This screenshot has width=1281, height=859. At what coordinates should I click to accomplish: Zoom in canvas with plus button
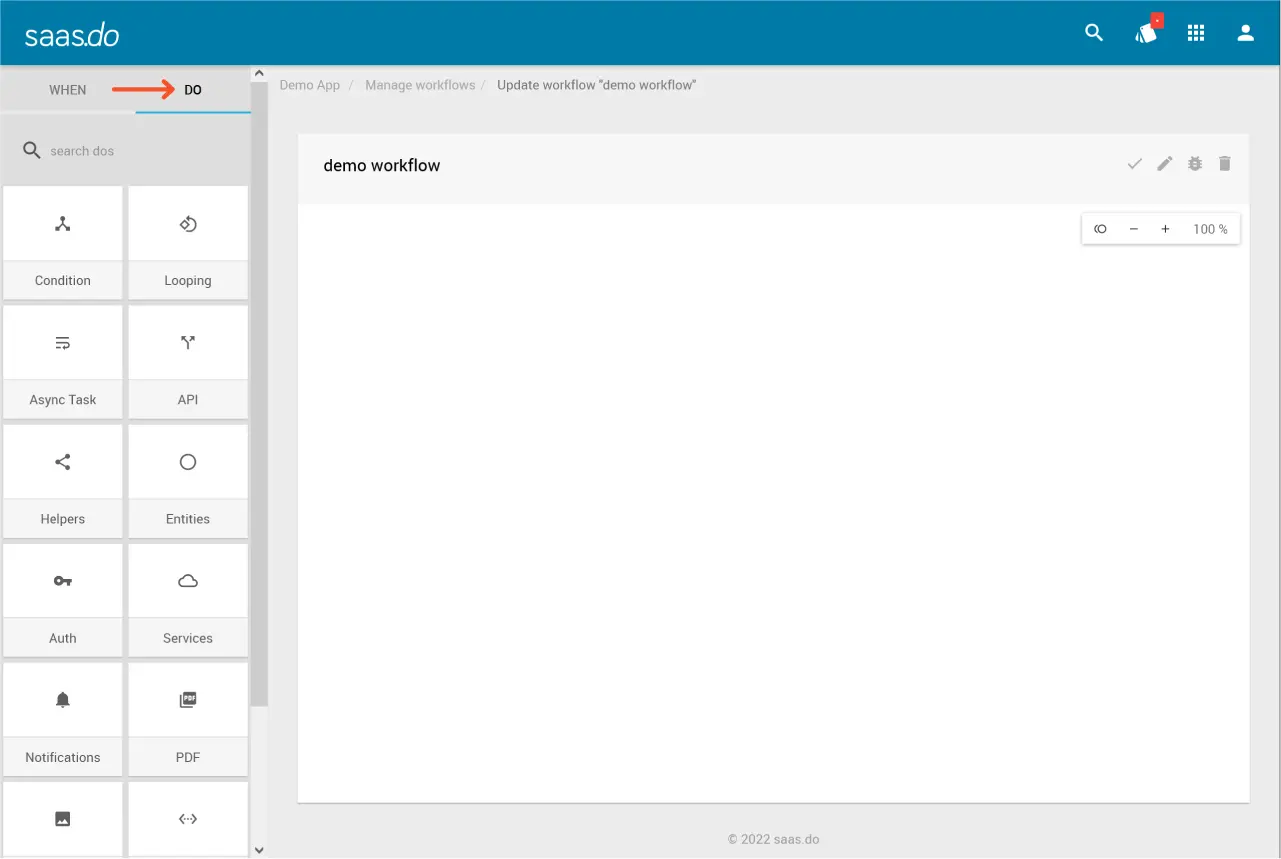tap(1165, 229)
